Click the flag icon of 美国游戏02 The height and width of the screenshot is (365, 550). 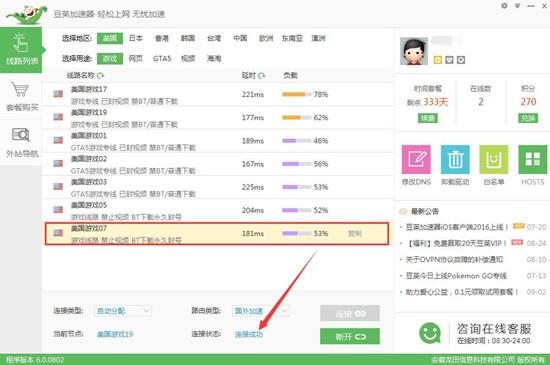[58, 163]
